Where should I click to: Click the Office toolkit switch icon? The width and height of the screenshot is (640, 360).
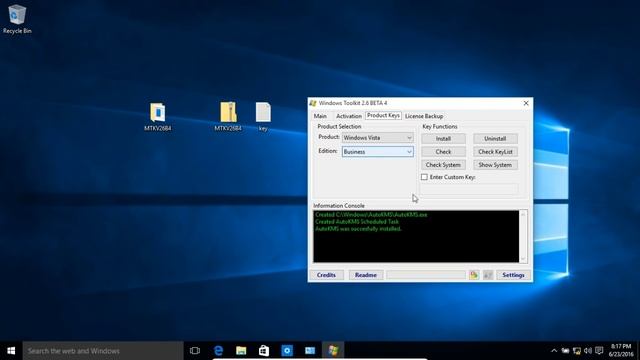point(473,275)
